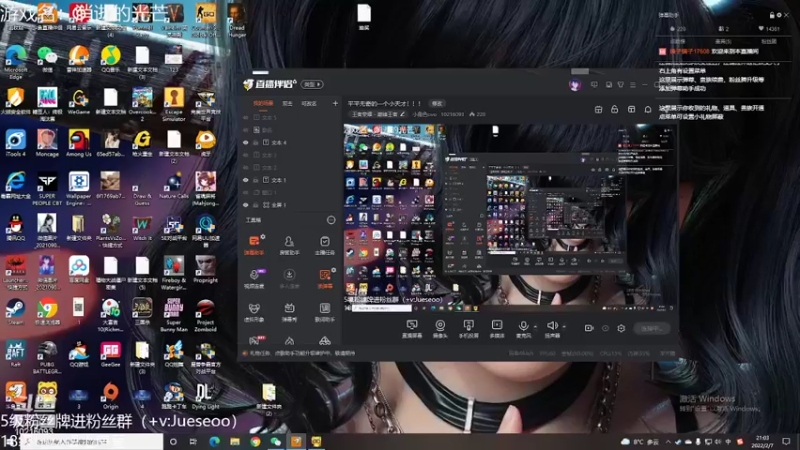Click the user avatar in the companion title bar
Screen dimensions: 800x450
(575, 85)
